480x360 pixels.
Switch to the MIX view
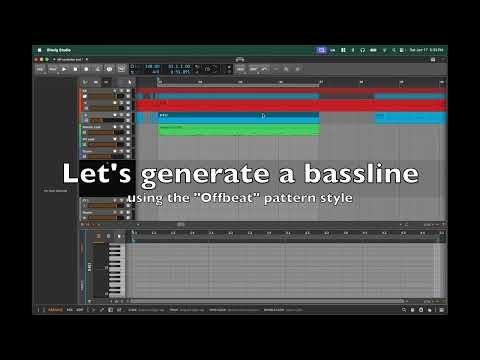click(70, 310)
